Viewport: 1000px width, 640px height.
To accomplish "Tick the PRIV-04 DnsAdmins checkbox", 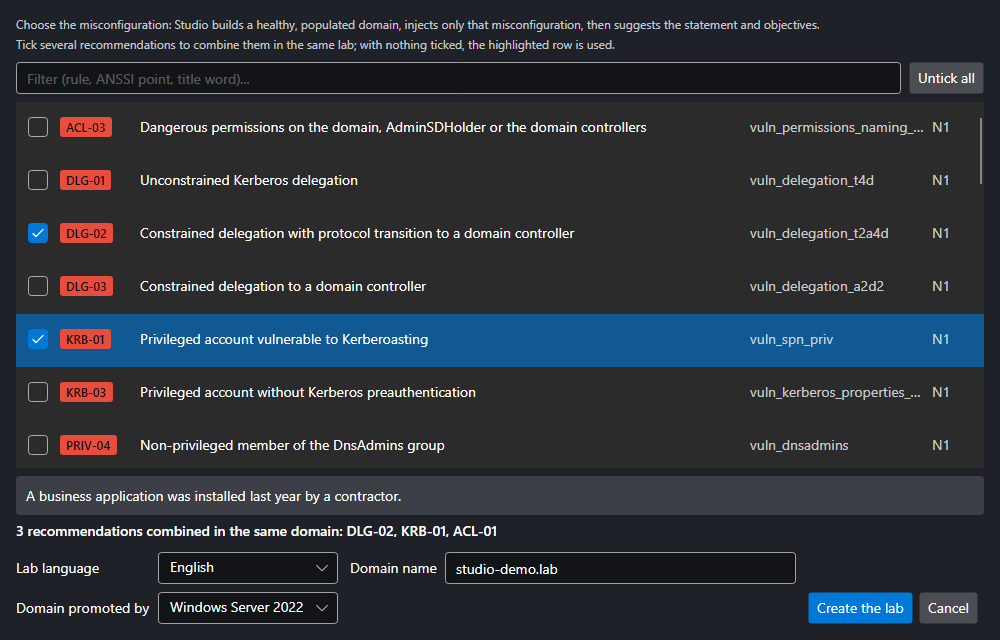I will [38, 445].
